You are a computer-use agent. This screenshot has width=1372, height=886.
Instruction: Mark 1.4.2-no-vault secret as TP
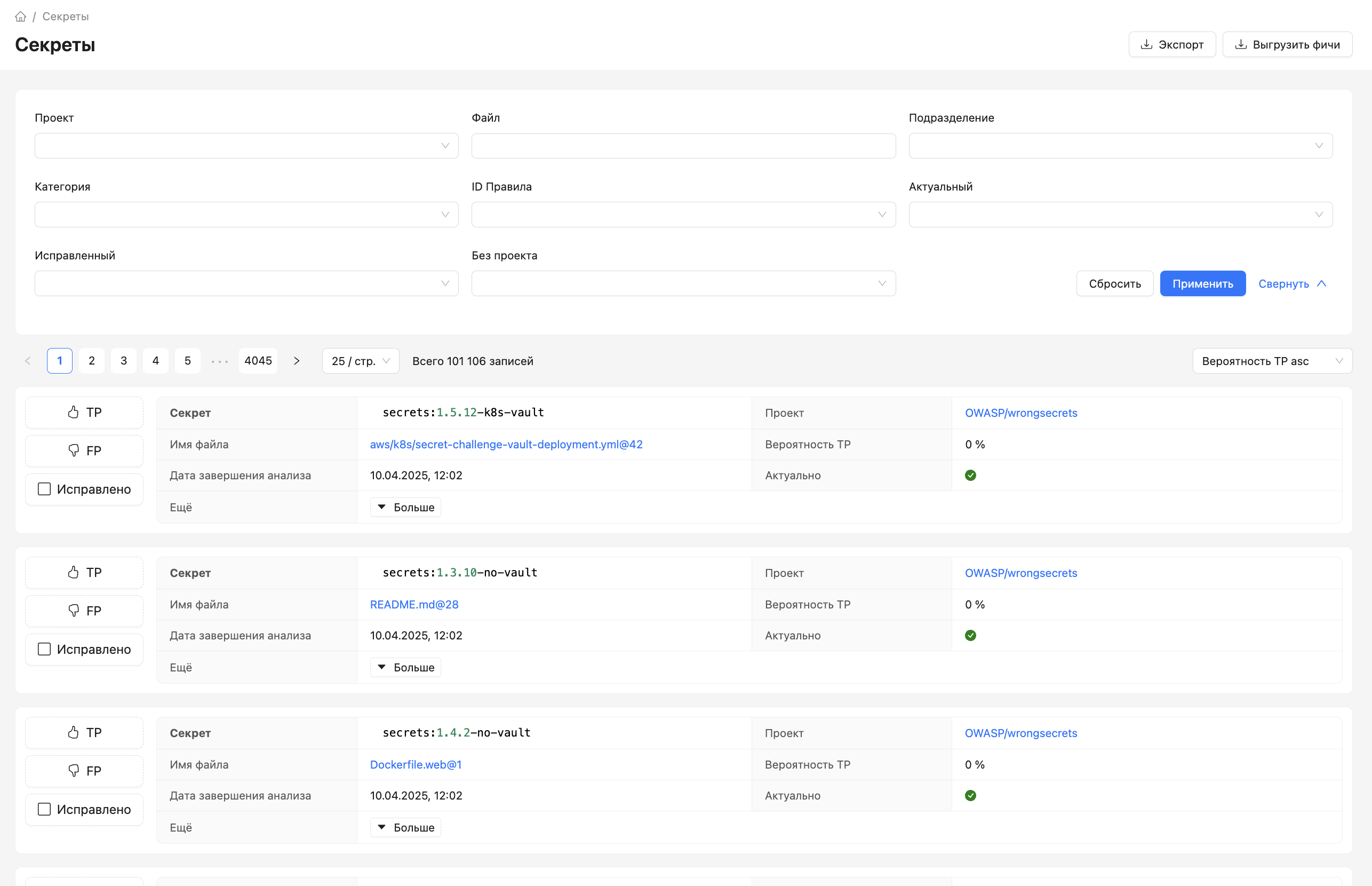tap(84, 732)
